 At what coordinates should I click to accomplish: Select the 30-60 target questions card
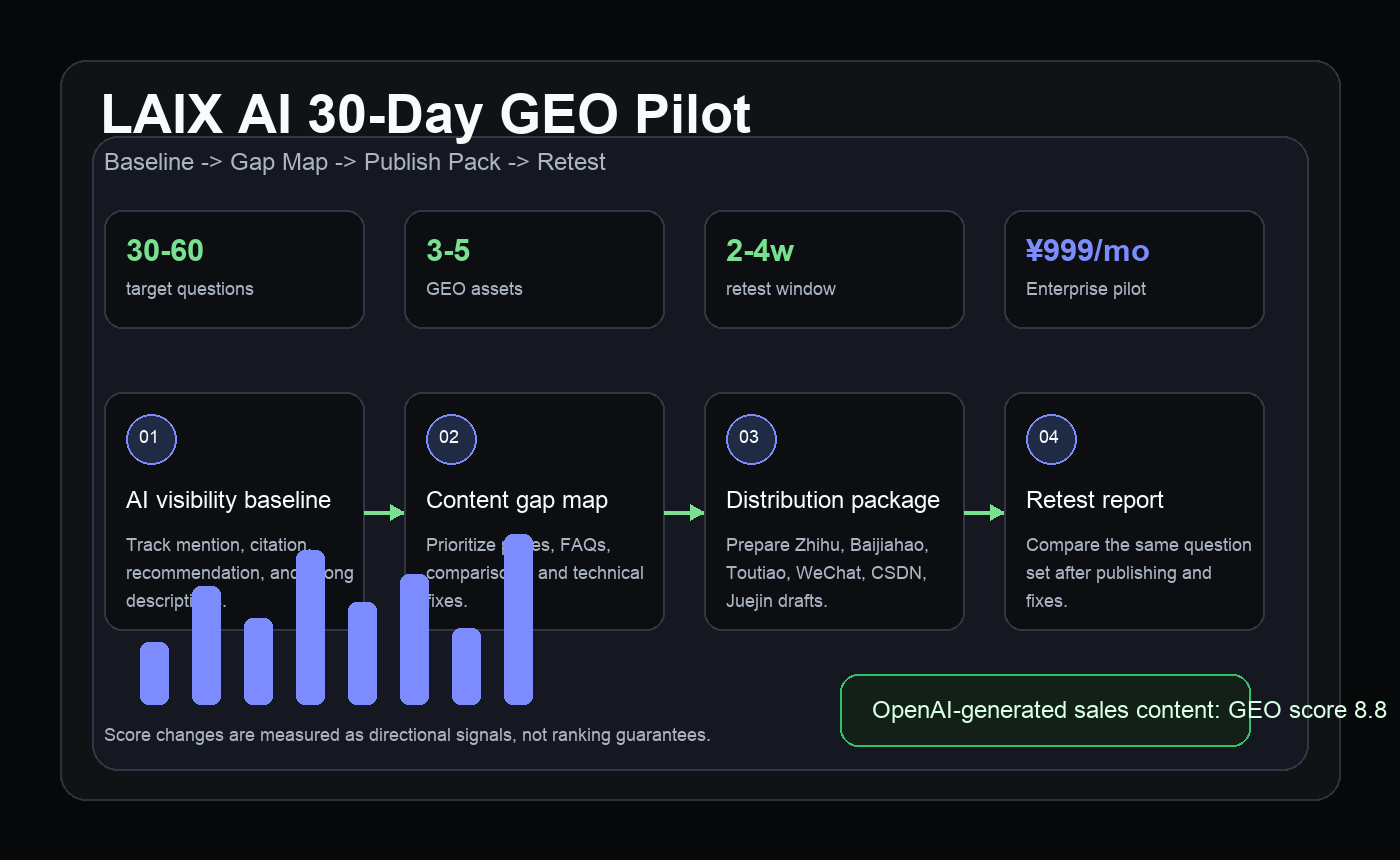(234, 269)
